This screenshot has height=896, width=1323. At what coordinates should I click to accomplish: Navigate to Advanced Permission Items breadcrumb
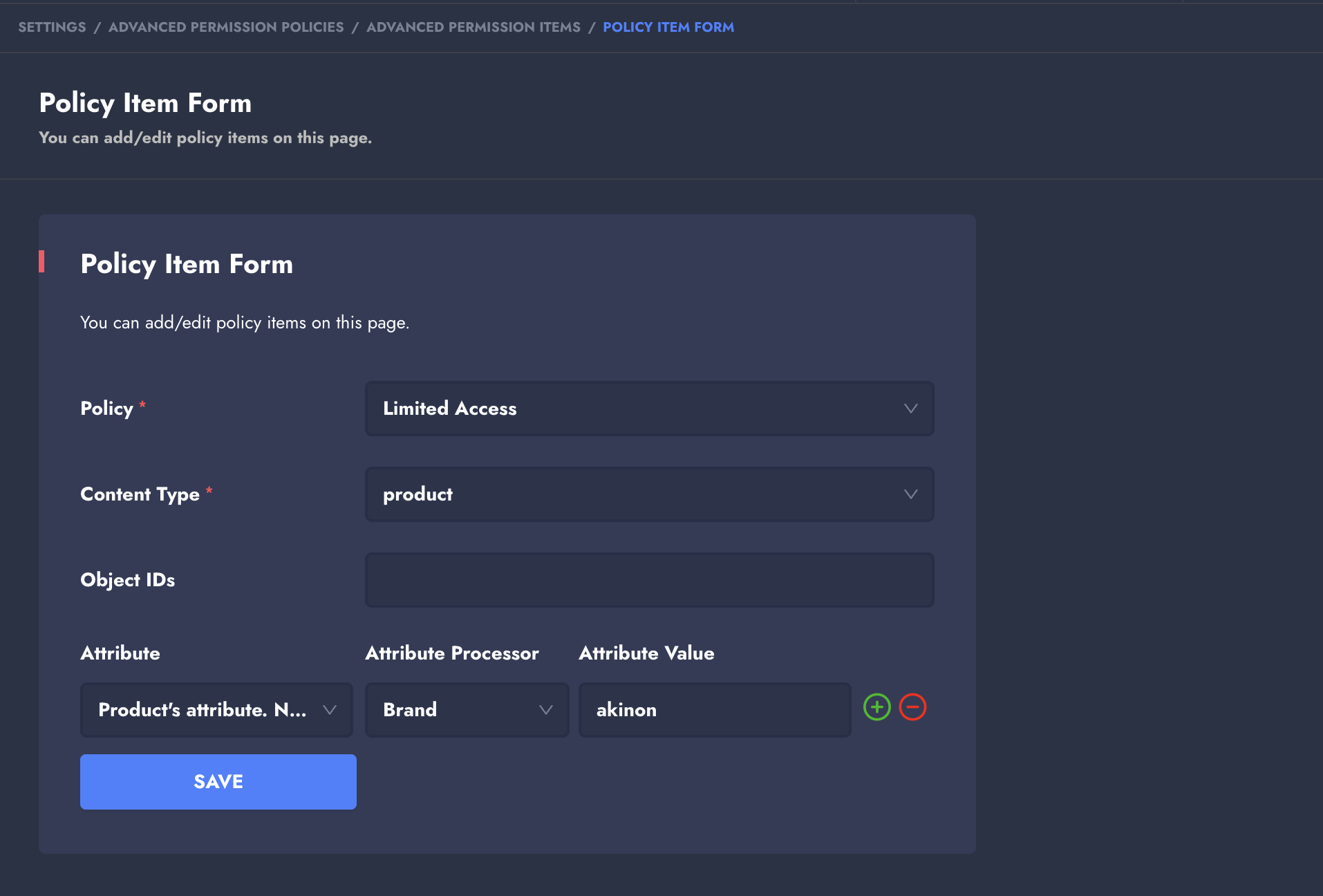click(473, 27)
